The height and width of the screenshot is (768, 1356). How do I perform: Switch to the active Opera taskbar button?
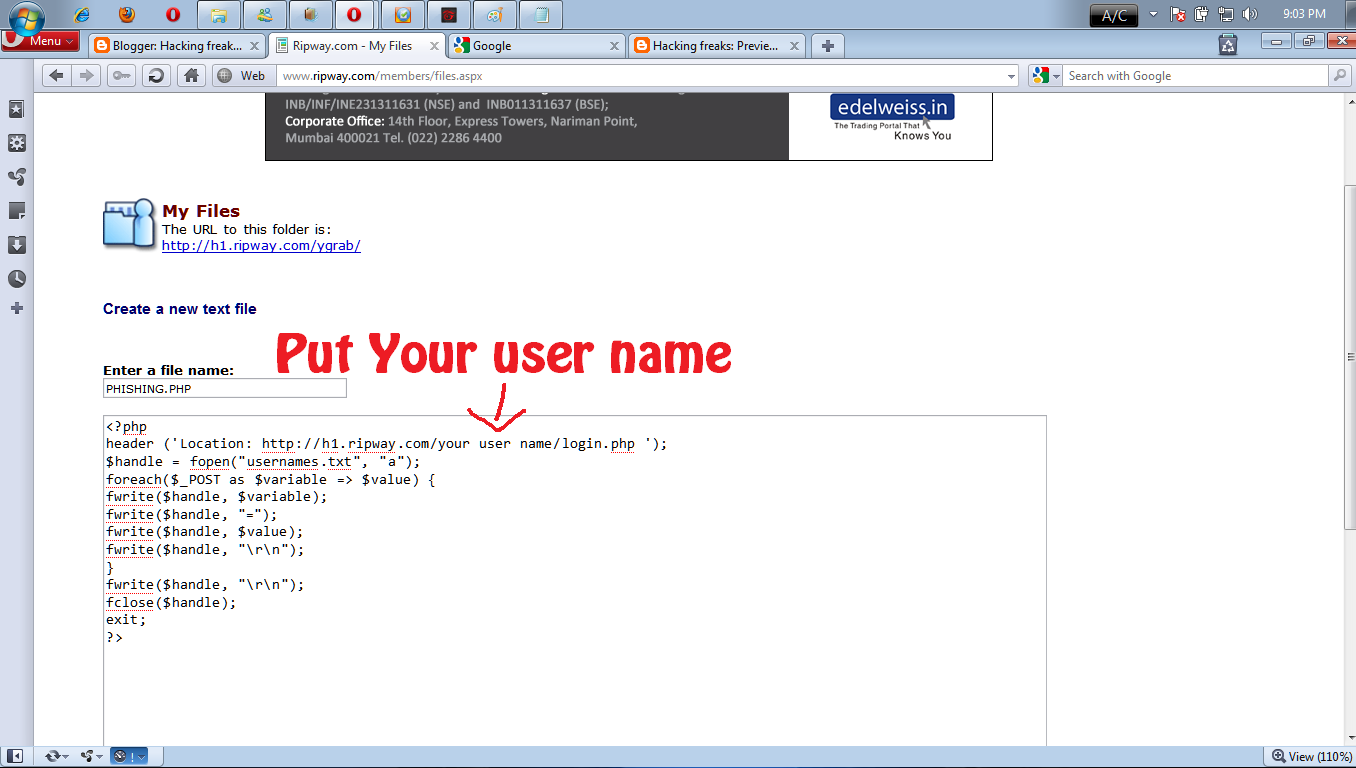pyautogui.click(x=355, y=15)
